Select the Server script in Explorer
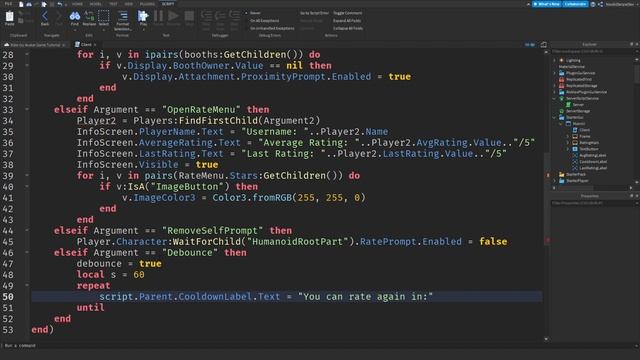Screen dimensions: 640x360 point(578,104)
